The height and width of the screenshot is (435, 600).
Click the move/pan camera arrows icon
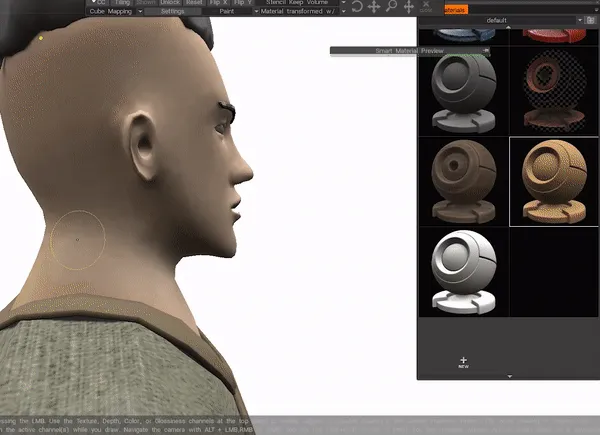click(x=374, y=7)
